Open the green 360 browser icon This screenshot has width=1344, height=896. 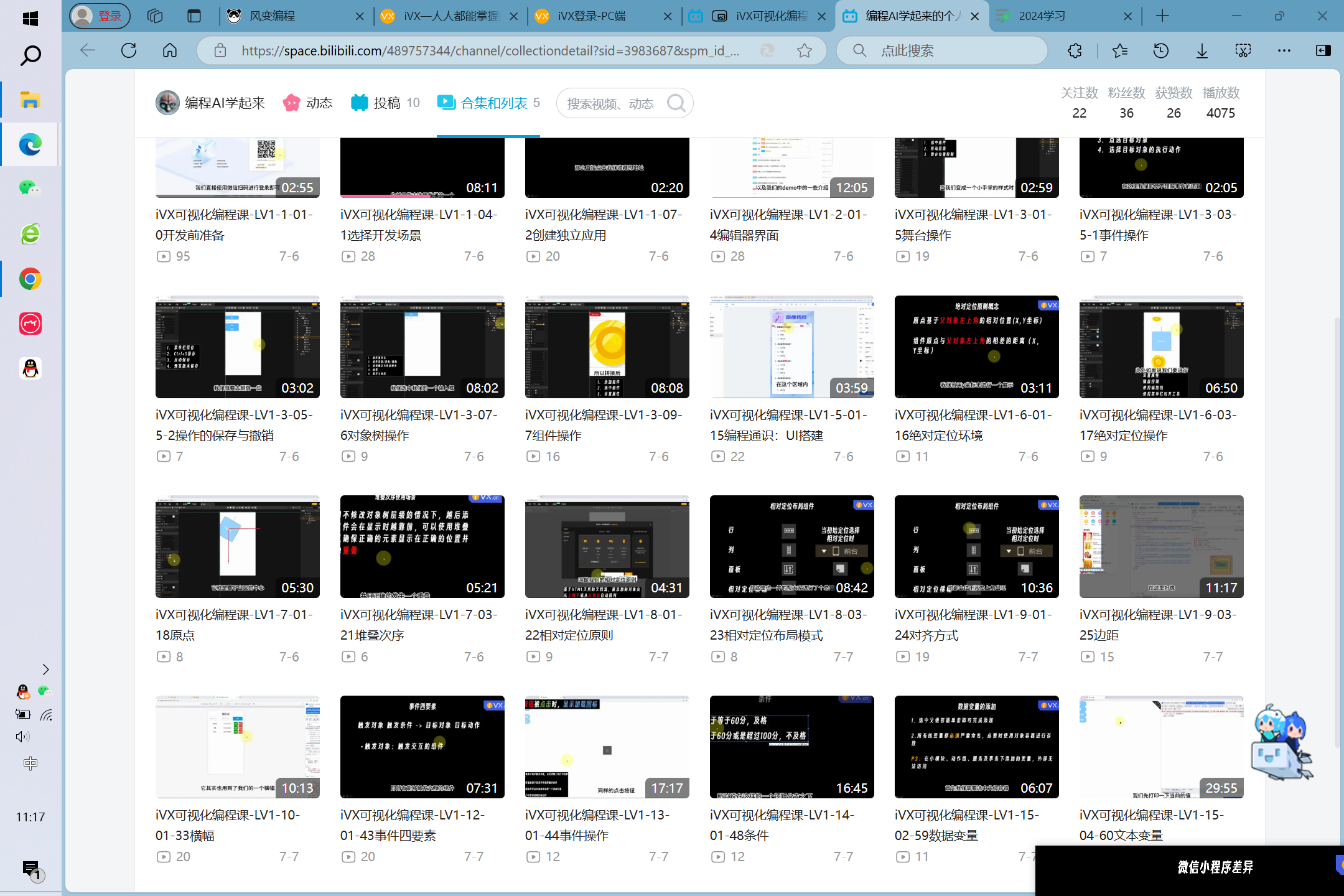pyautogui.click(x=30, y=234)
